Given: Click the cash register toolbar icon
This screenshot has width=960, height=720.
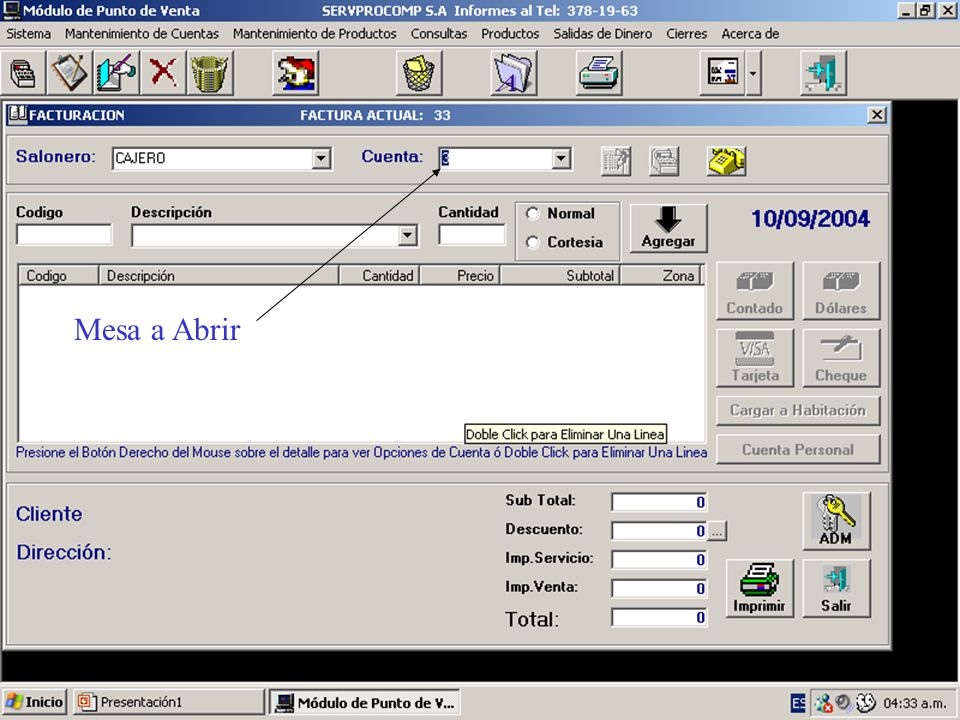Looking at the screenshot, I should point(23,73).
